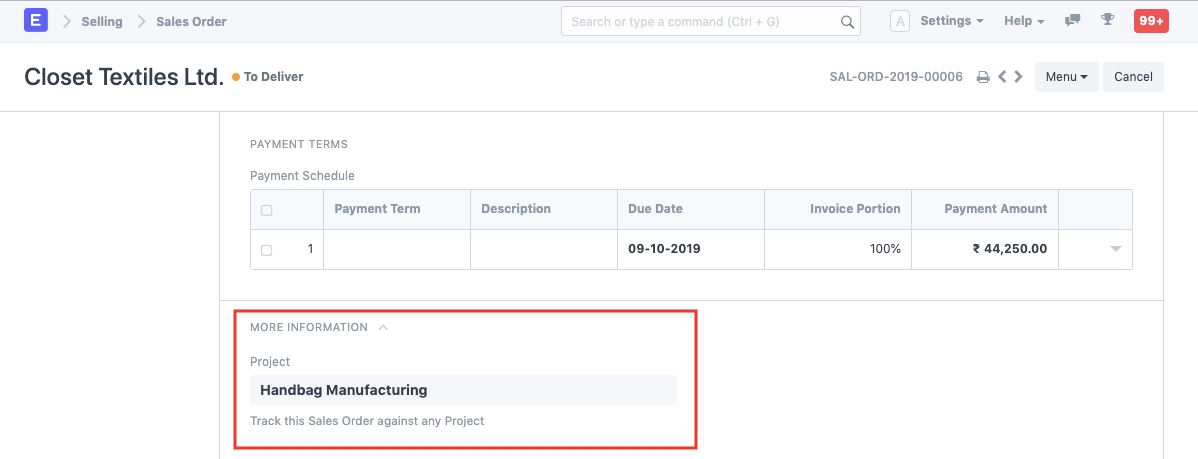Image resolution: width=1198 pixels, height=459 pixels.
Task: Click the Project field Handbag Manufacturing
Action: pos(463,390)
